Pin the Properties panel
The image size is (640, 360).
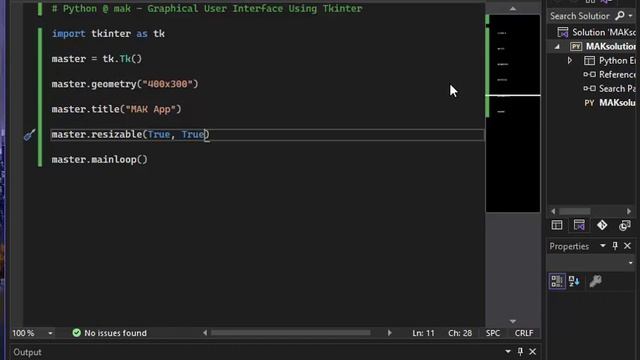click(x=615, y=246)
